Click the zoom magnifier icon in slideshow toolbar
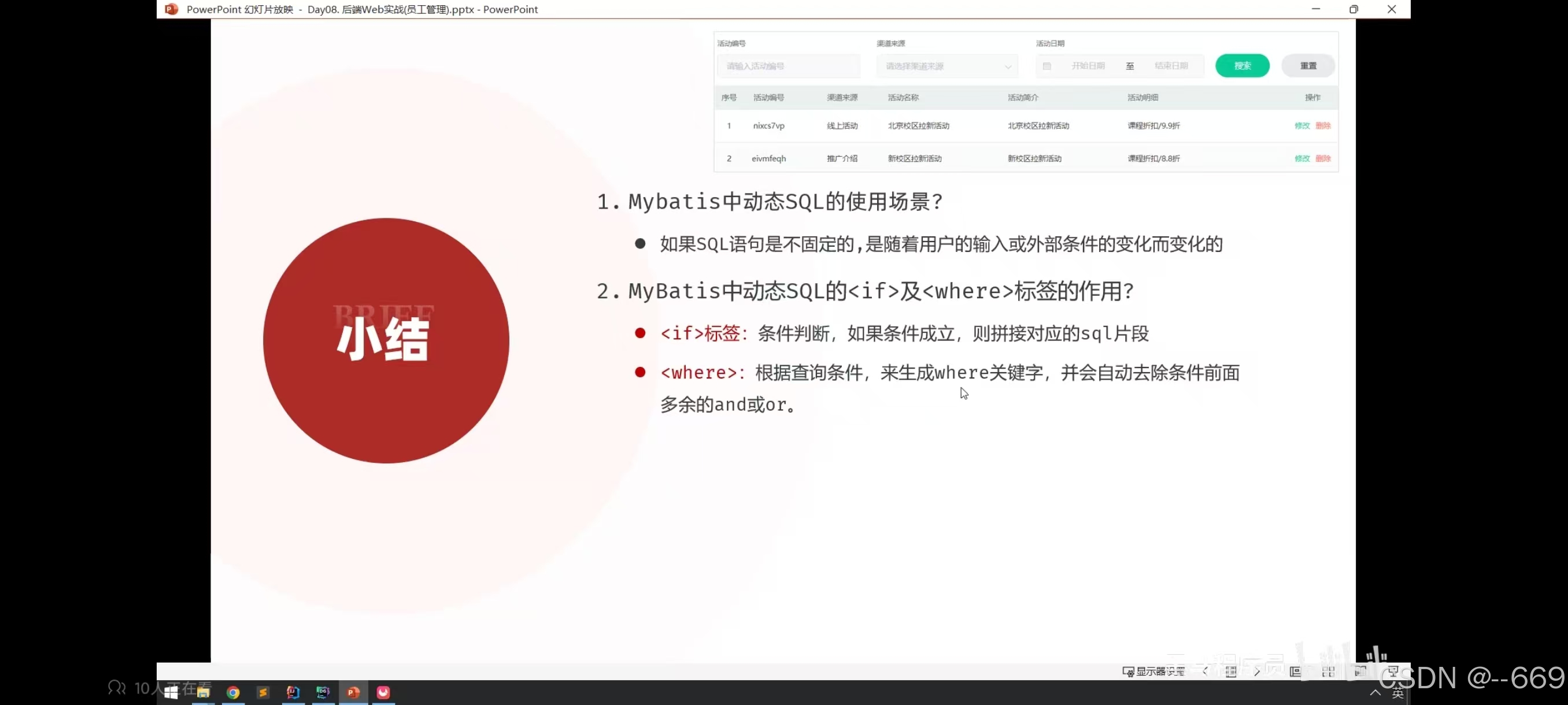The height and width of the screenshot is (705, 1568). pyautogui.click(x=1360, y=671)
